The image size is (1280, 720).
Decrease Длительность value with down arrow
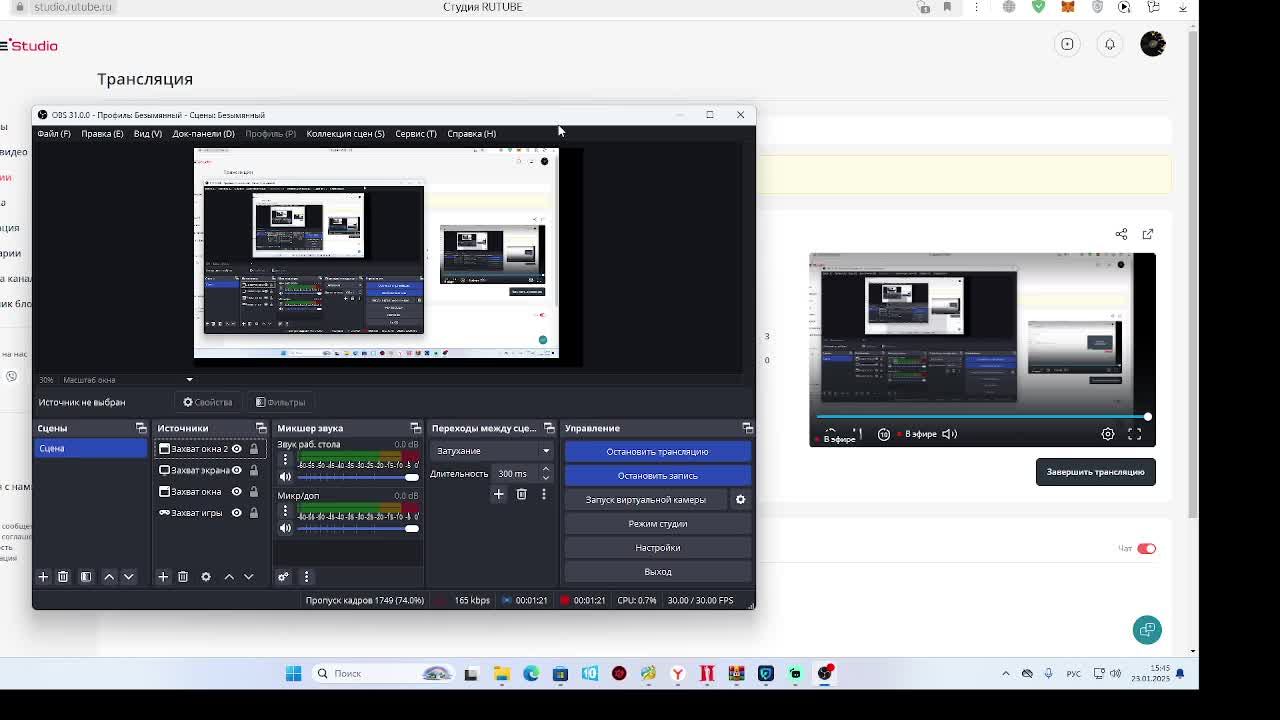pyautogui.click(x=545, y=478)
